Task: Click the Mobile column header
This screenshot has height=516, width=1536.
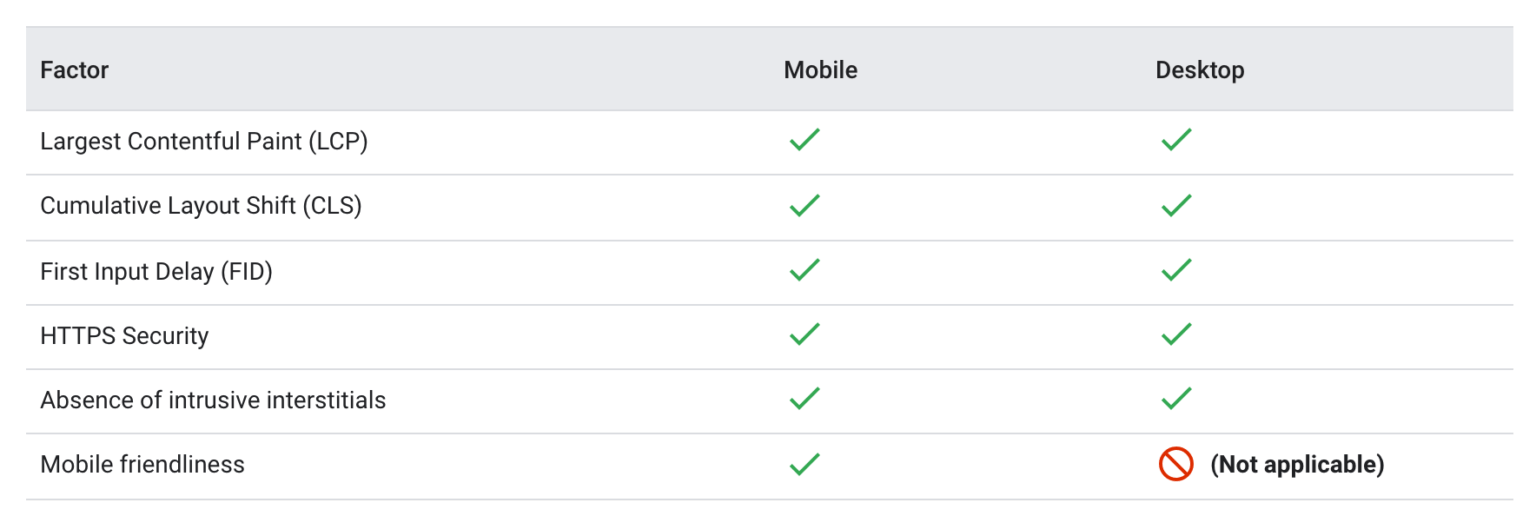Action: pyautogui.click(x=820, y=70)
